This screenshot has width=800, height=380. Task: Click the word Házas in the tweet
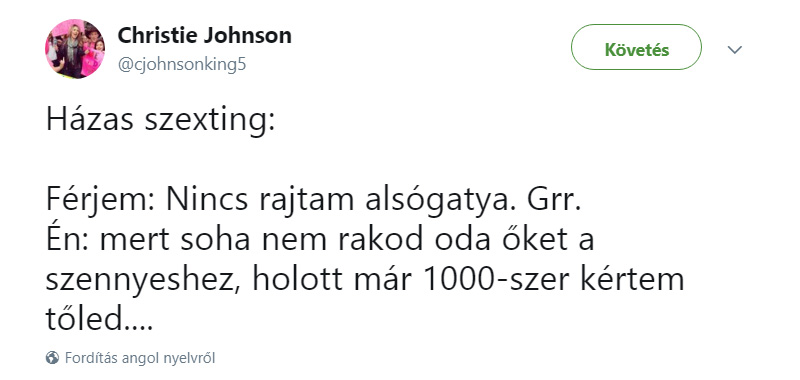[90, 121]
